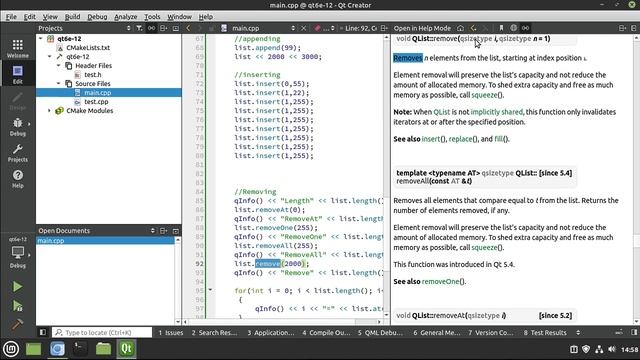Go to help home page
This screenshot has height=360, width=640.
(x=460, y=28)
